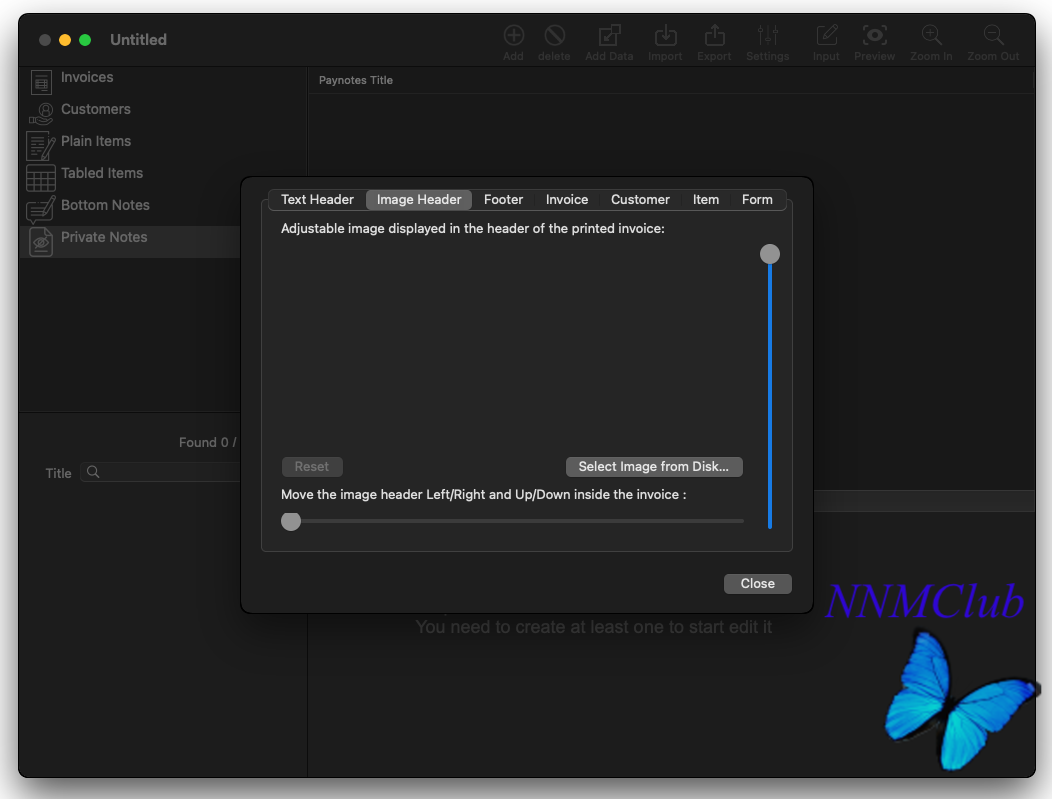This screenshot has height=799, width=1052.
Task: Click the horizontal image position slider knob
Action: coord(291,521)
